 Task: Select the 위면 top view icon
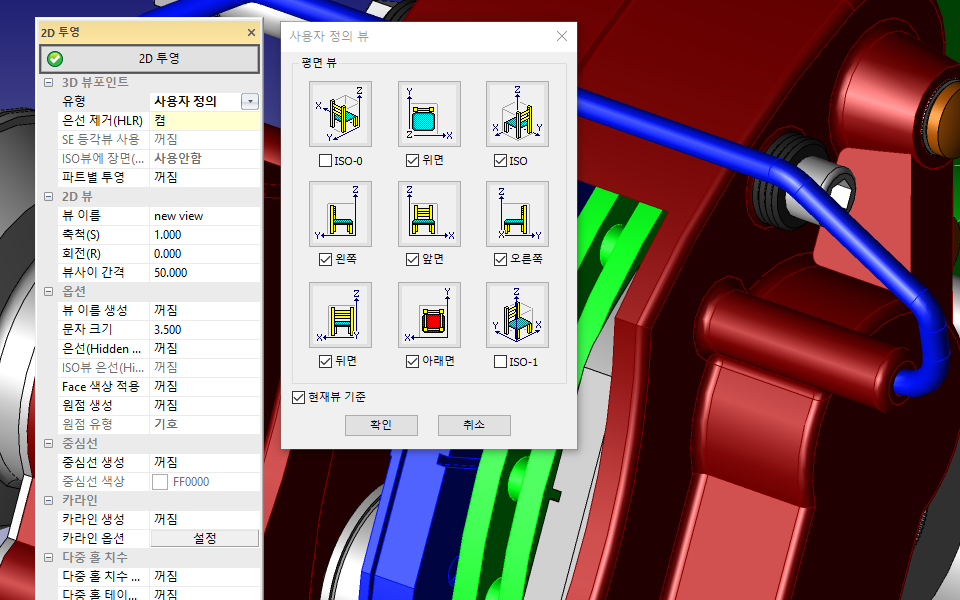coord(429,113)
